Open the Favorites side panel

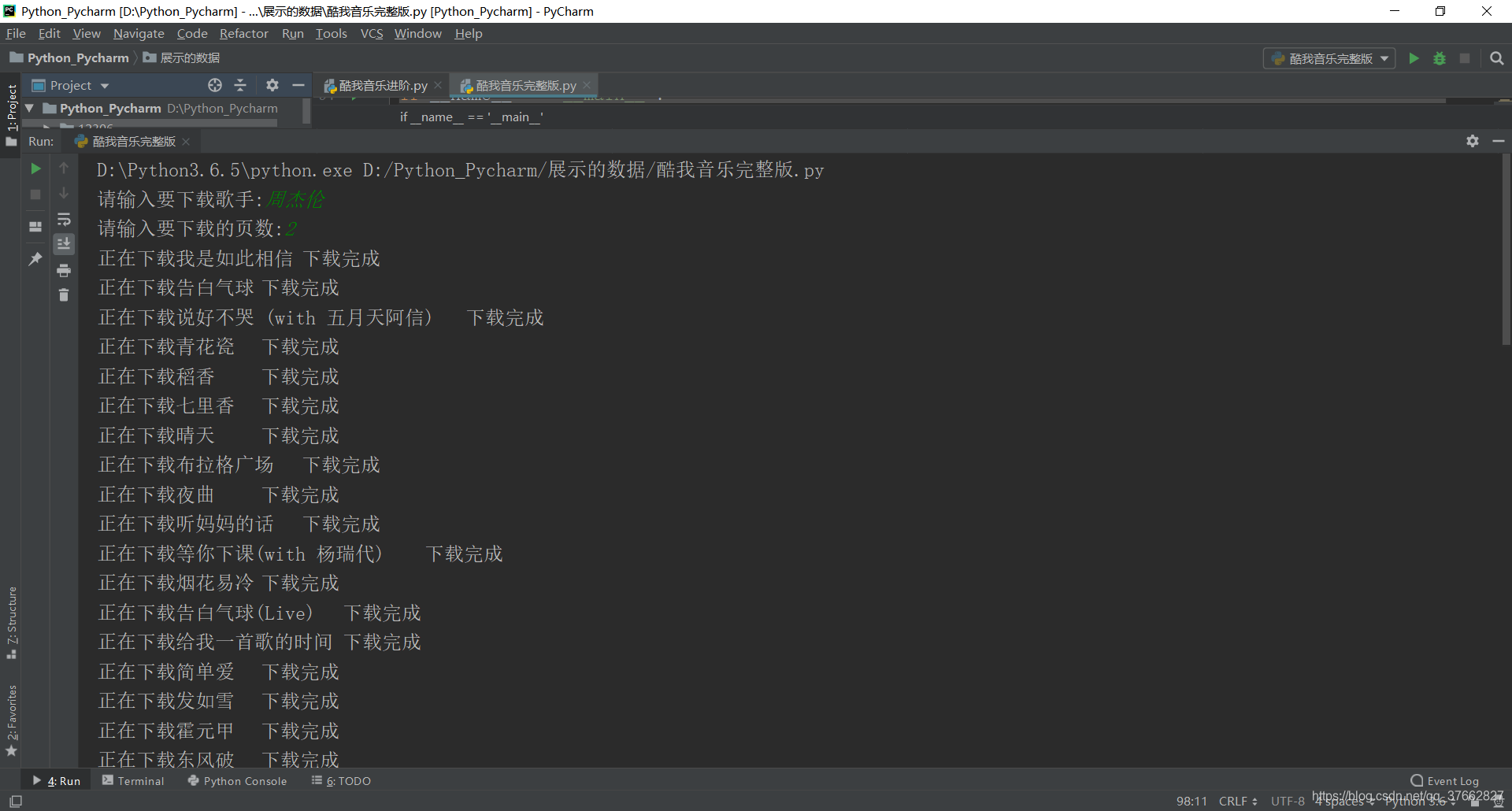point(11,720)
